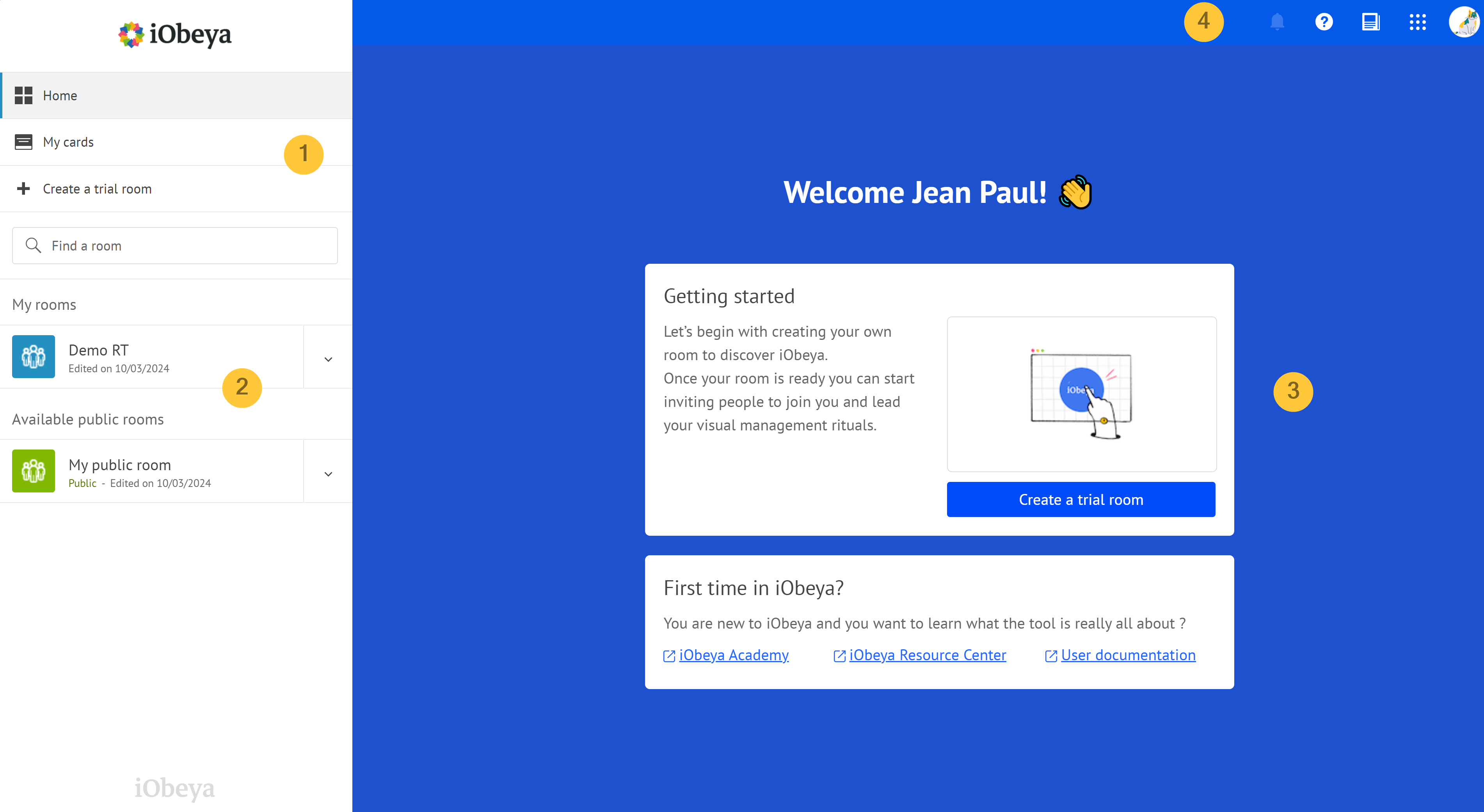Viewport: 1484px width, 812px height.
Task: Click the blue Create a trial room button
Action: point(1081,500)
